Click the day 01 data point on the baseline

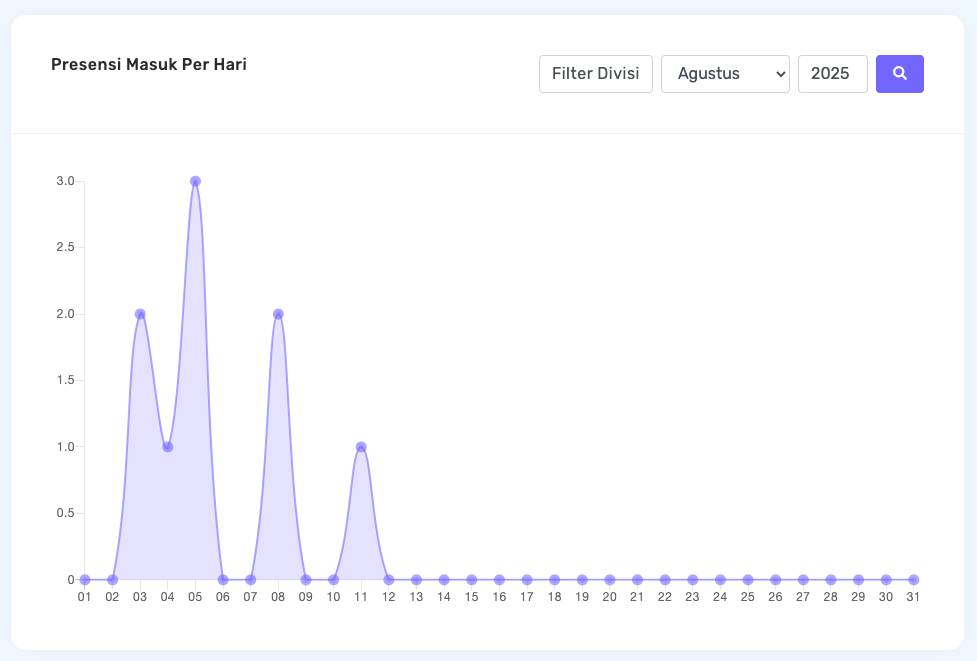click(85, 580)
